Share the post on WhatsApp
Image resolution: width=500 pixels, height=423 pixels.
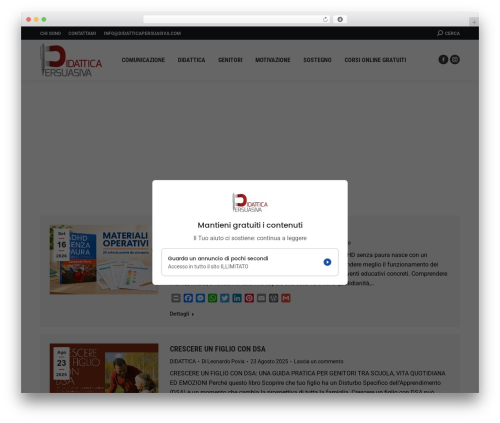(x=212, y=298)
